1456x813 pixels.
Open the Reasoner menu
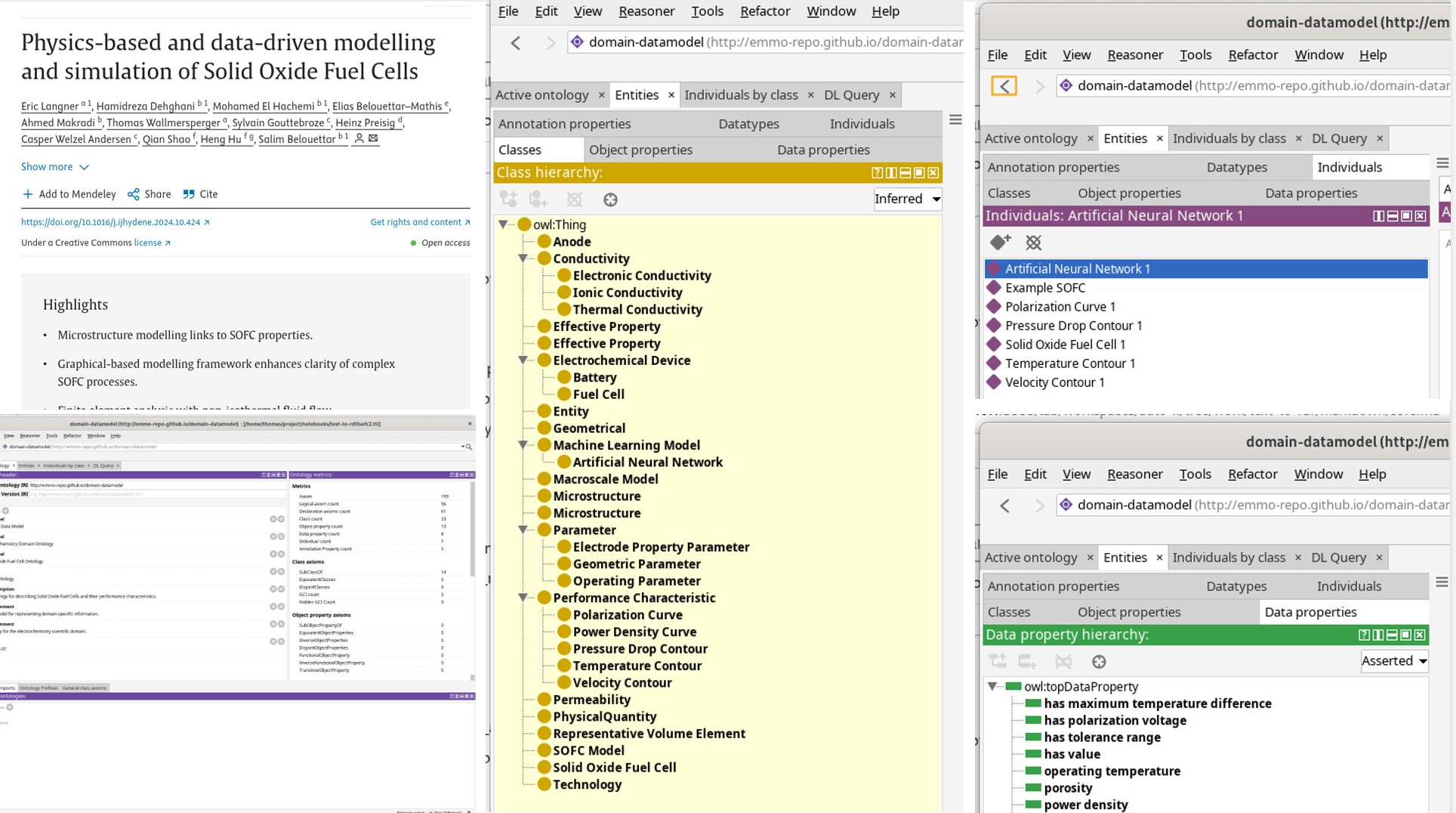646,11
